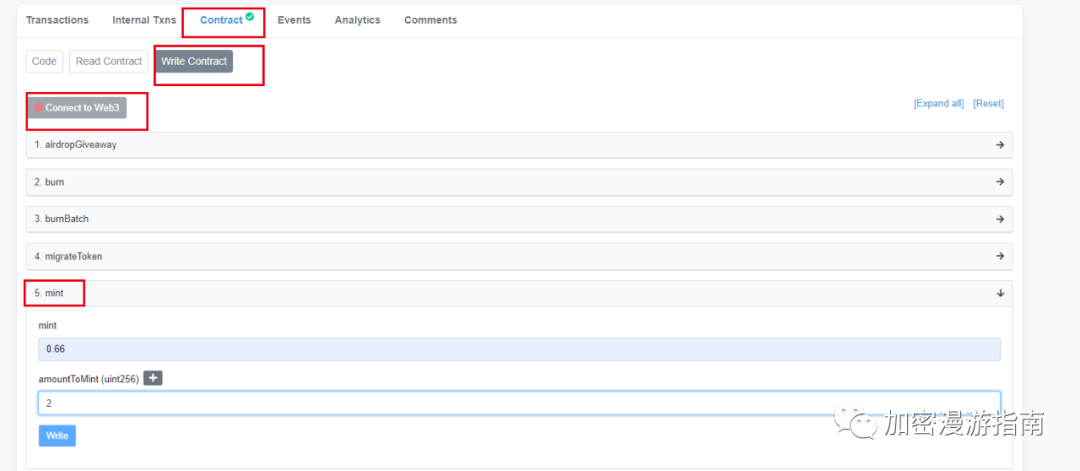Open the Events tab
This screenshot has width=1080, height=471.
pos(294,20)
